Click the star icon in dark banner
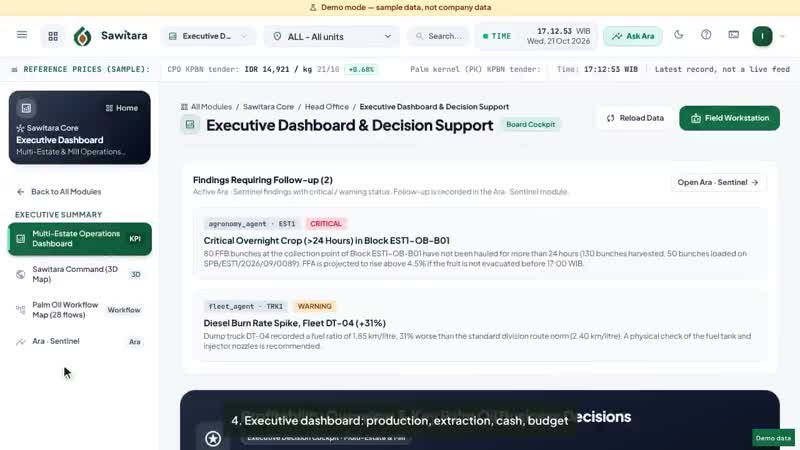This screenshot has height=450, width=800. 213,438
